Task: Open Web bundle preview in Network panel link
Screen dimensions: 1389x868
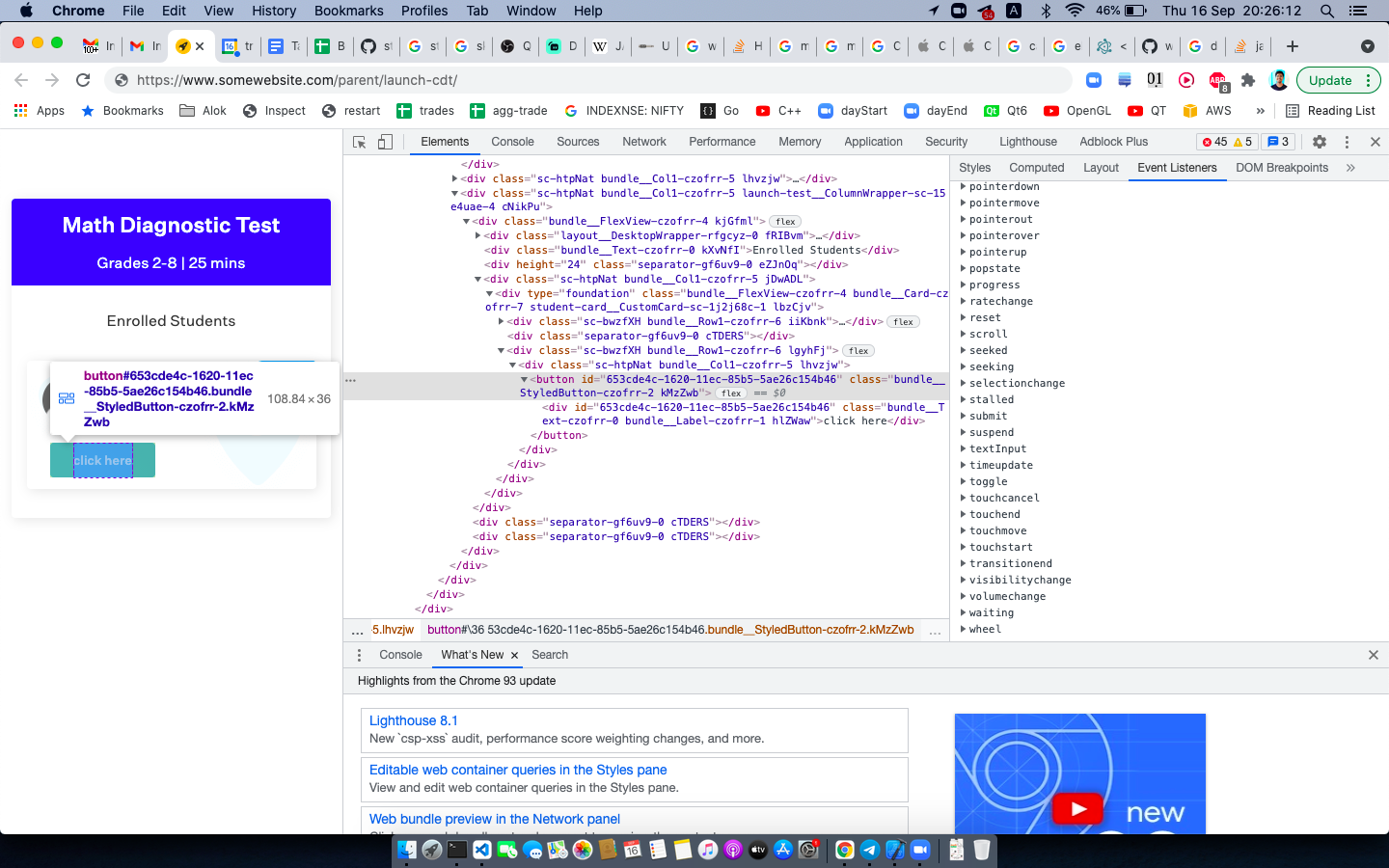Action: point(495,819)
